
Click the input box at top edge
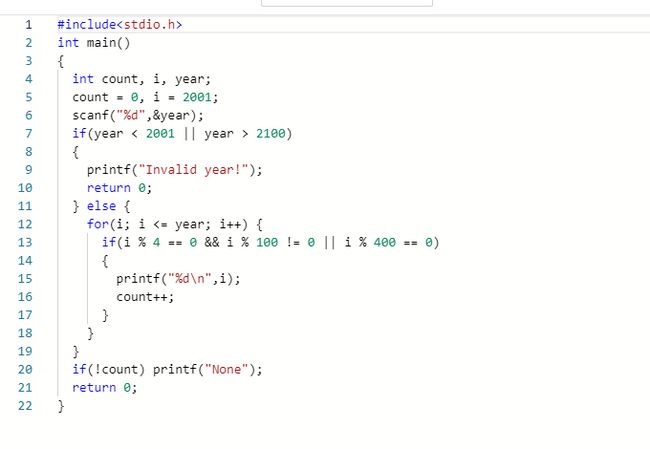(x=347, y=2)
